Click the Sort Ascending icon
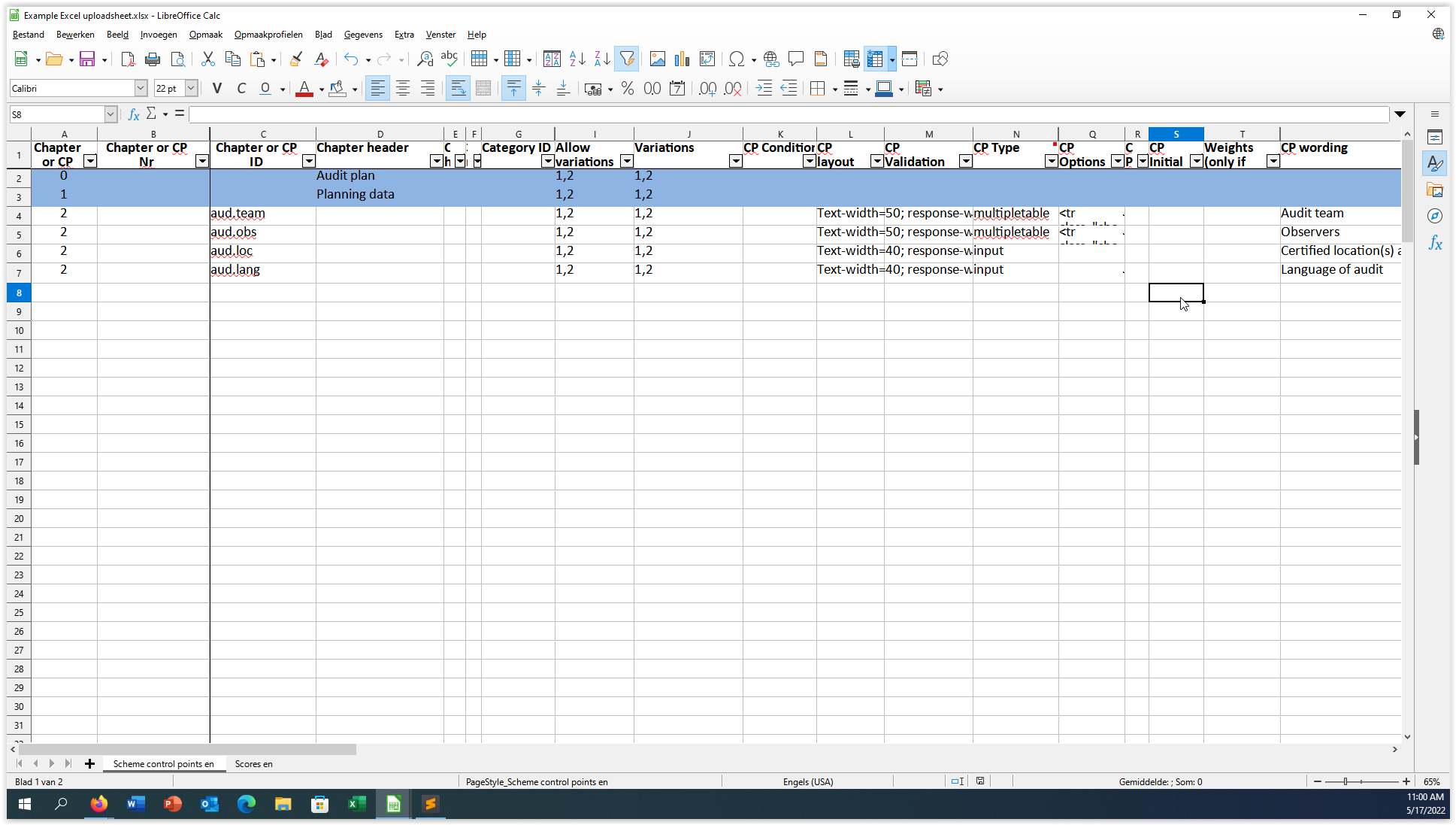This screenshot has width=1456, height=825. pyautogui.click(x=577, y=59)
